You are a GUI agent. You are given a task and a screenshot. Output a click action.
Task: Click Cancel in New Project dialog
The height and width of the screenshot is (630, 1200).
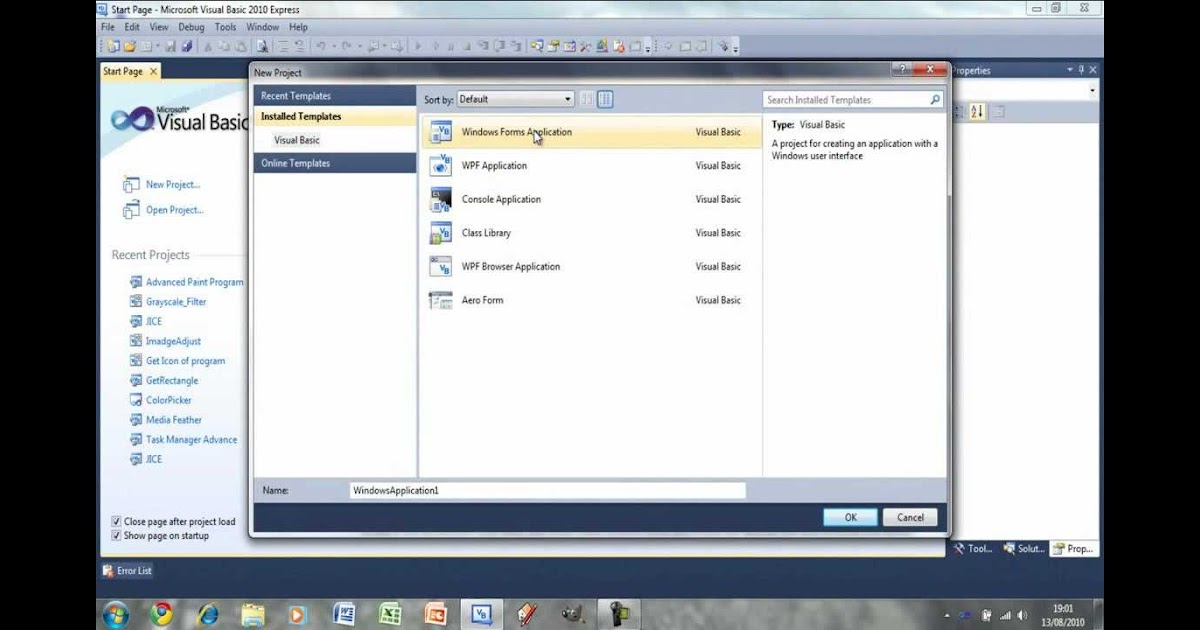[x=910, y=517]
